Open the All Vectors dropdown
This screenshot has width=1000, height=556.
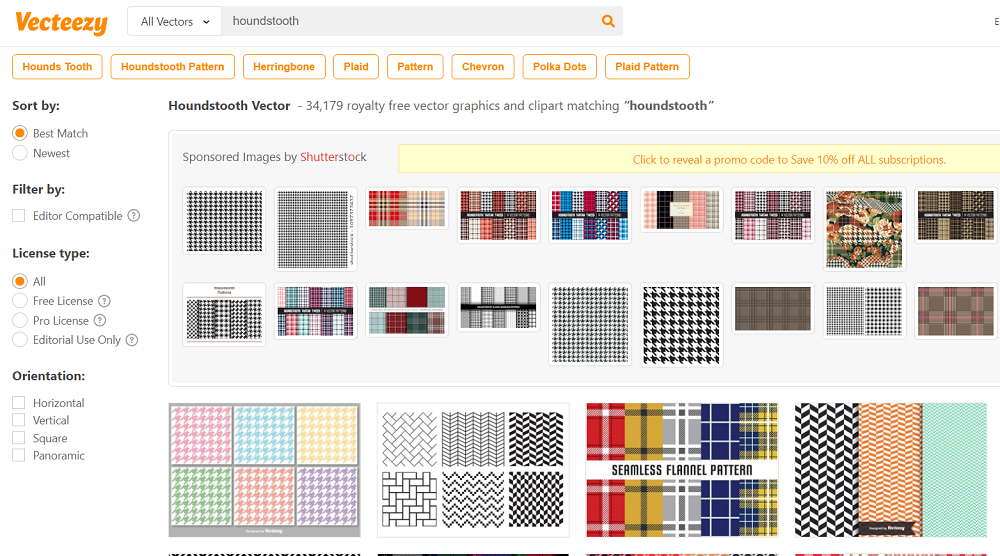tap(175, 21)
